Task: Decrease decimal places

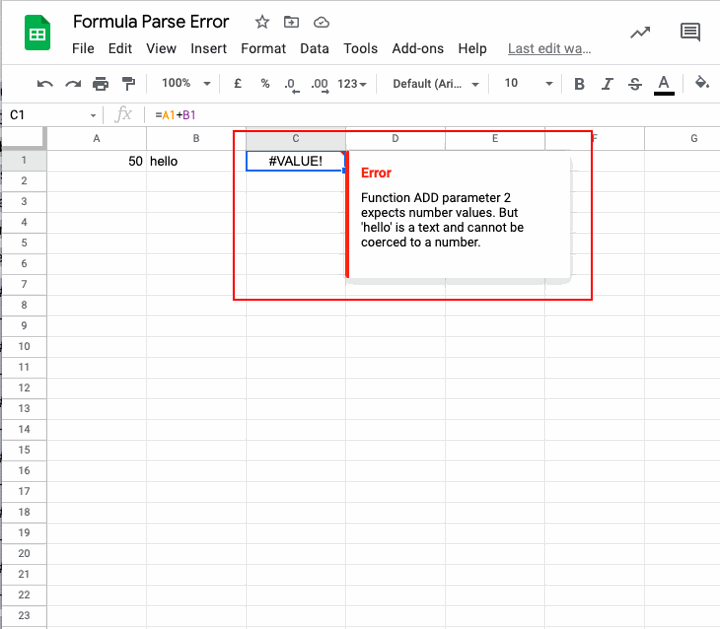Action: click(x=291, y=84)
